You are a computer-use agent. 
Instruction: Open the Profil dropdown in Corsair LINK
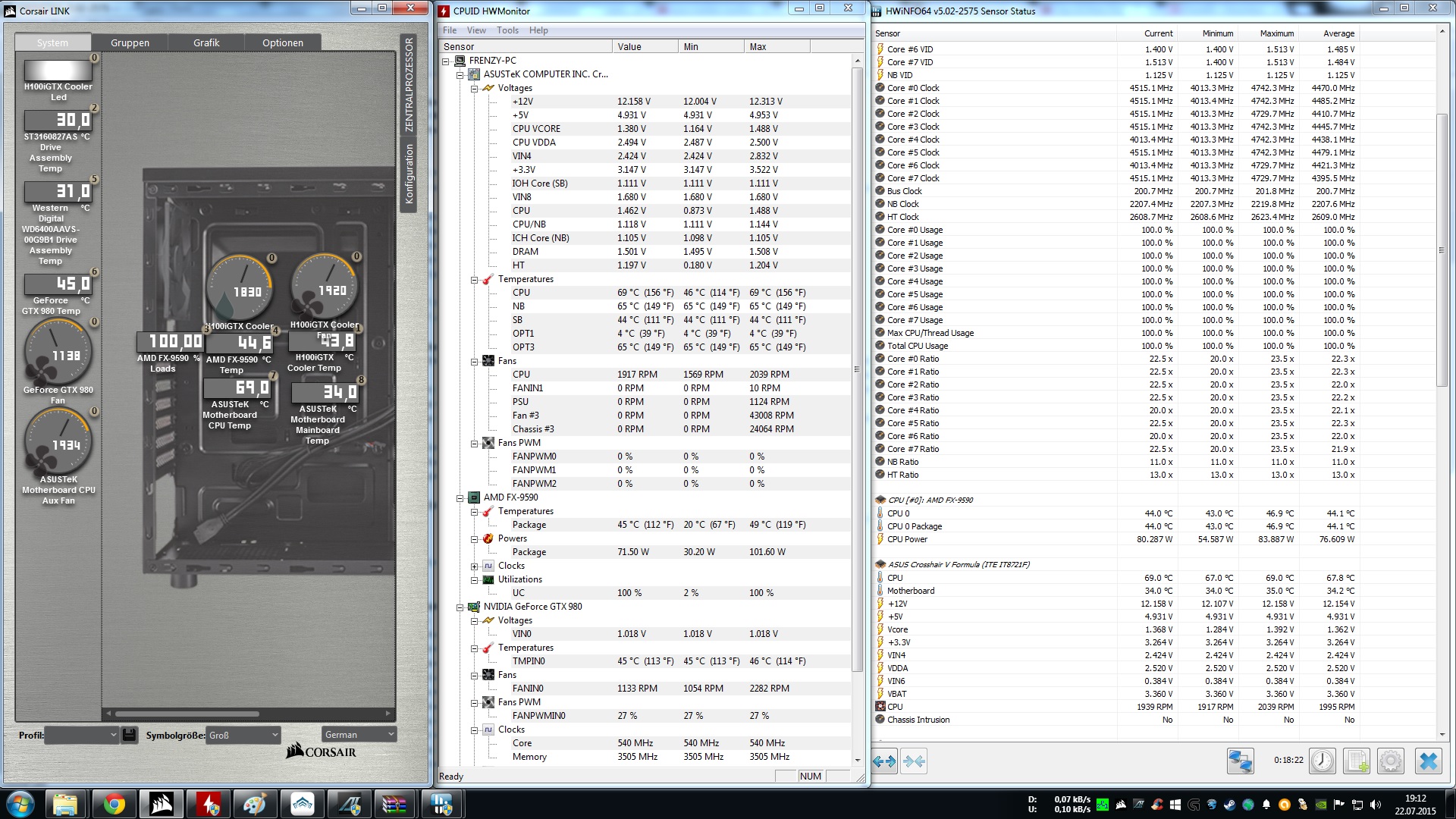point(82,735)
